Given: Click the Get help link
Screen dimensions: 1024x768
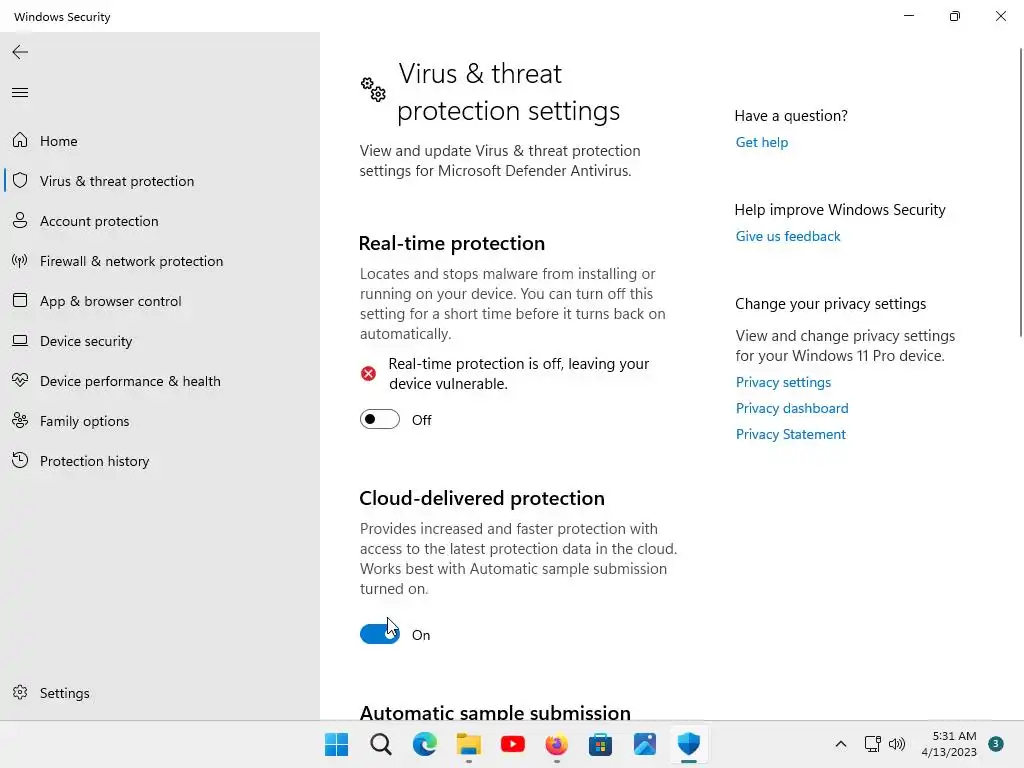Looking at the screenshot, I should point(761,142).
